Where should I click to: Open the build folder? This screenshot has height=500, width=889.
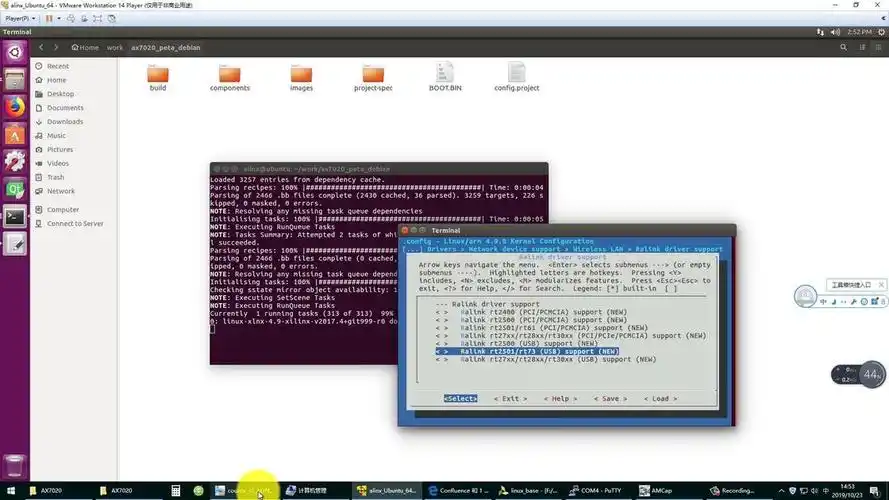[x=158, y=78]
